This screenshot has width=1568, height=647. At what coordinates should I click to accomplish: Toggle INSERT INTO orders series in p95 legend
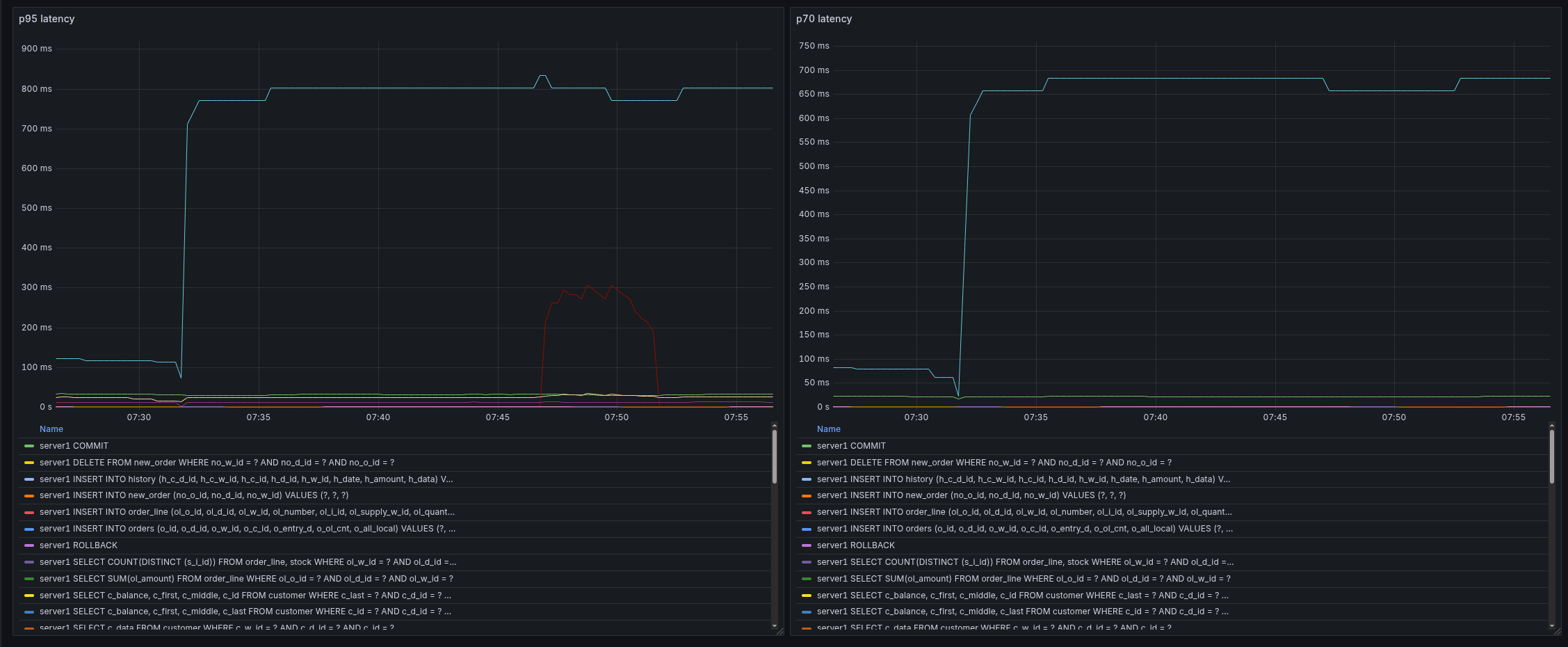(247, 529)
